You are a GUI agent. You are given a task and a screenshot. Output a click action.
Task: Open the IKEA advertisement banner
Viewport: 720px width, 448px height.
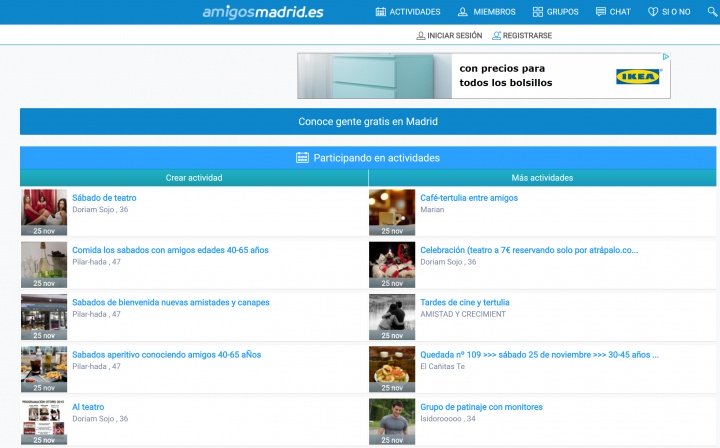(484, 76)
